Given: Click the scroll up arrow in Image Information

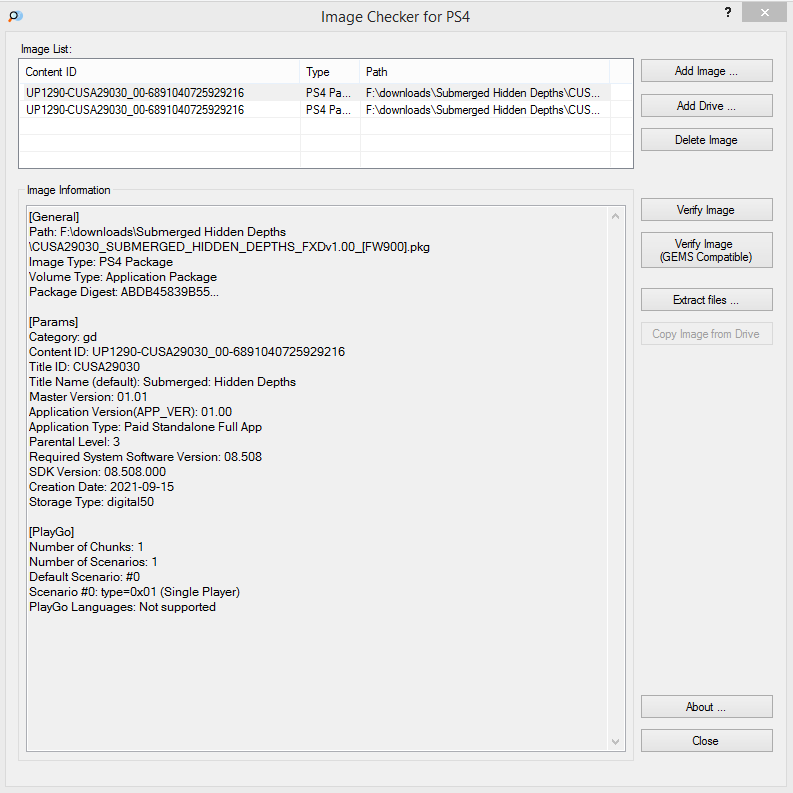Looking at the screenshot, I should click(615, 216).
